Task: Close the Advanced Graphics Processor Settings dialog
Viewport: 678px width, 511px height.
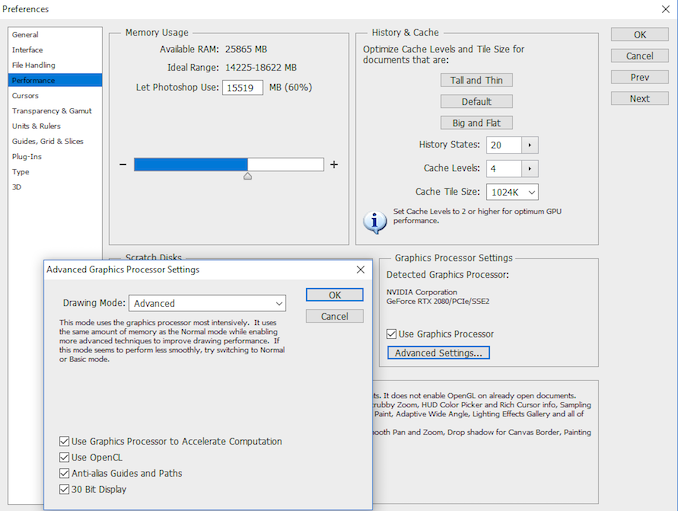Action: click(361, 270)
